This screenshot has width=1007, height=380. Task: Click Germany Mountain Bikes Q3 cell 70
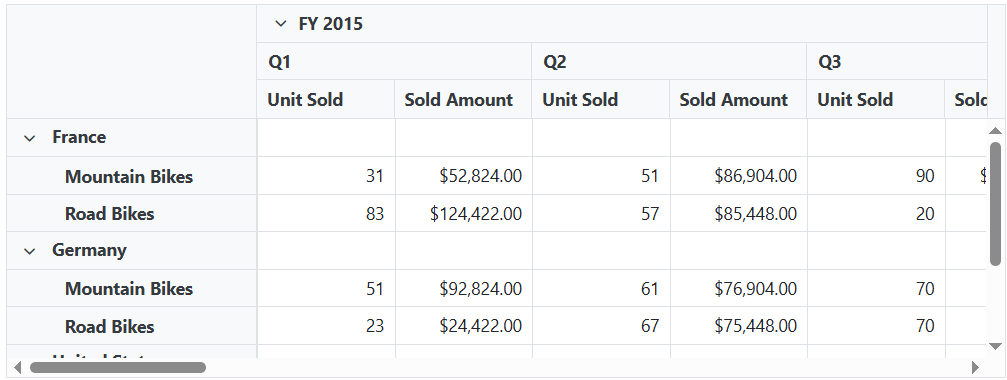[x=876, y=289]
